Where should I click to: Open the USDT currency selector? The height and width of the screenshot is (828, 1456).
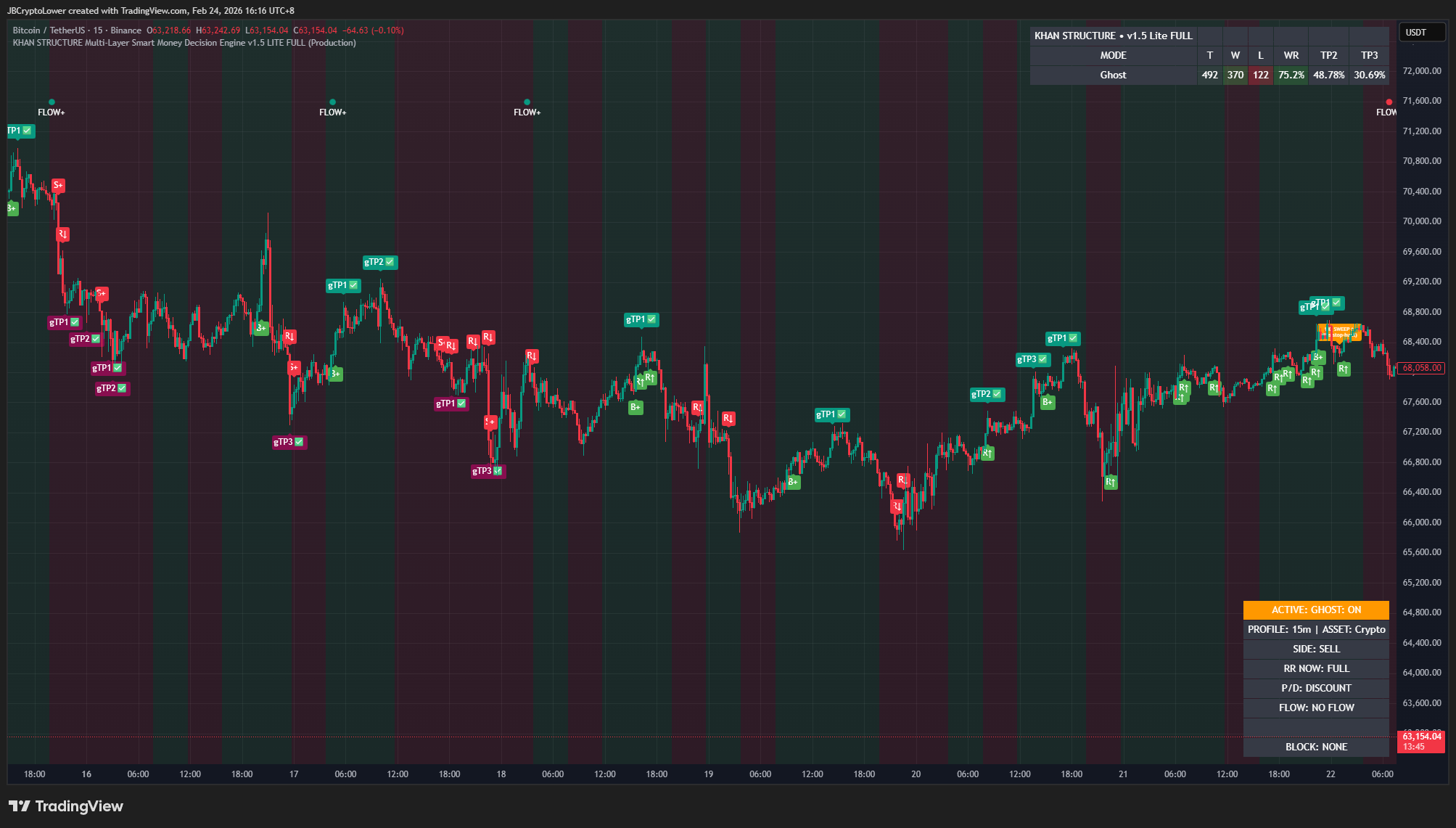(1421, 32)
